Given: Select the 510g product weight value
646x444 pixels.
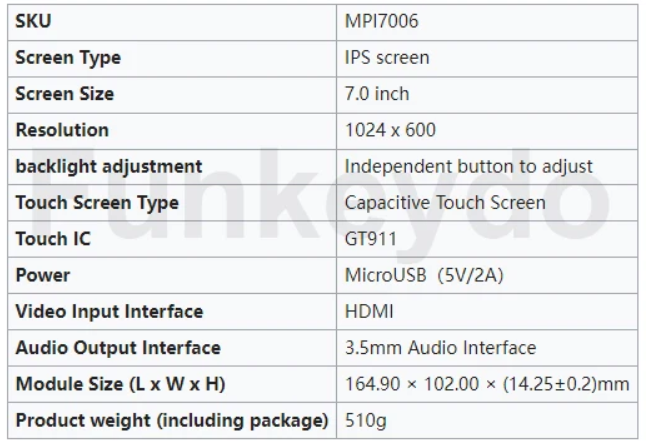Looking at the screenshot, I should tap(365, 420).
